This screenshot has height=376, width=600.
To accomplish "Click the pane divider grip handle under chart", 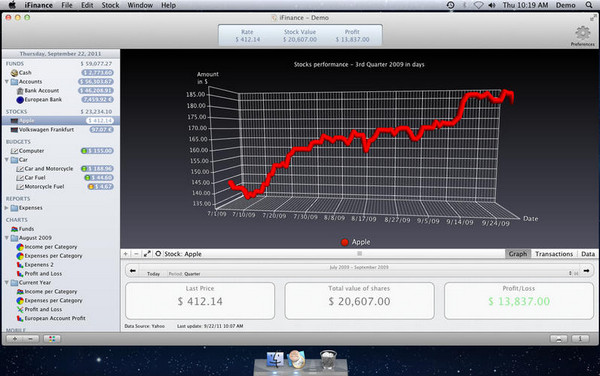I will [x=359, y=254].
